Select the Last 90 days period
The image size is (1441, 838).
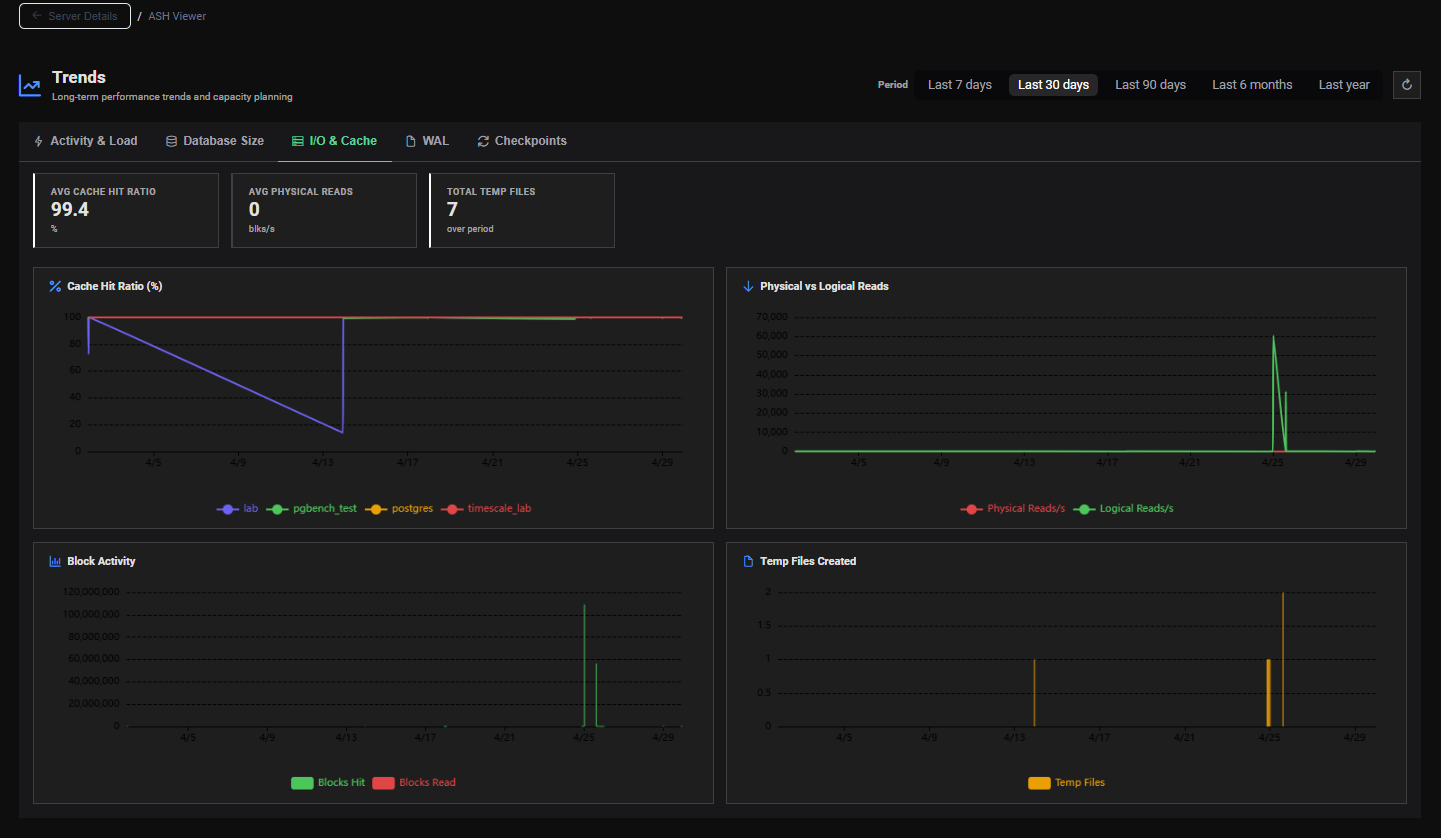(x=1150, y=85)
